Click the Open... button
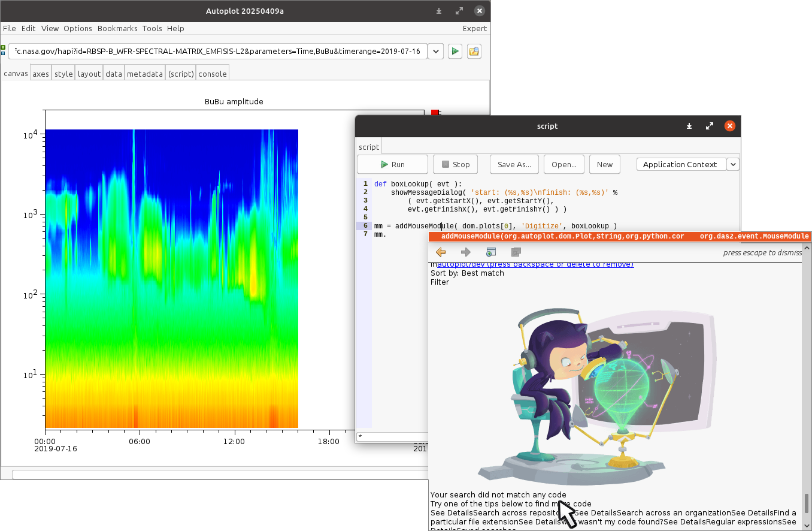812x531 pixels. 564,164
